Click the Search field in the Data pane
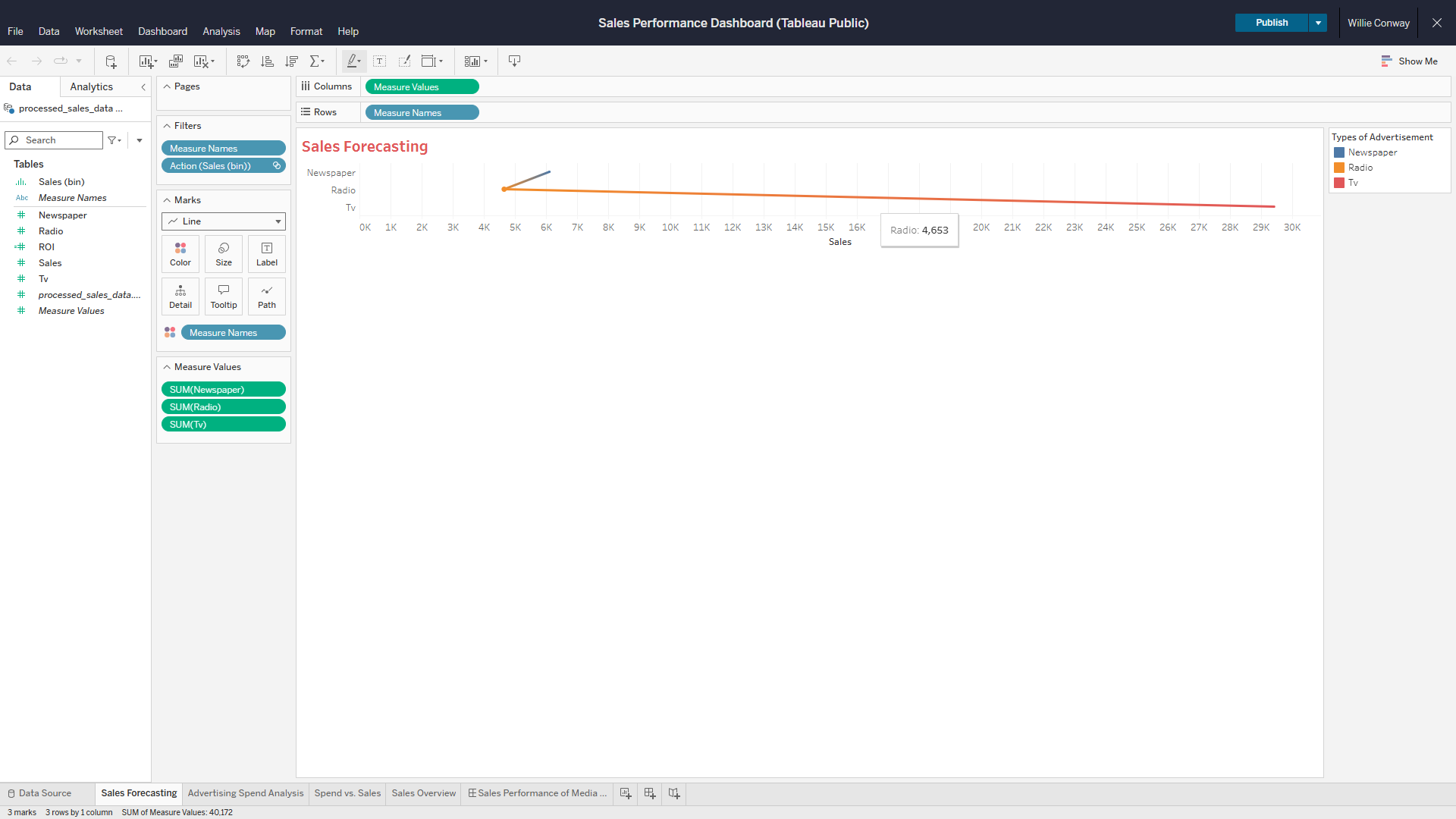The height and width of the screenshot is (819, 1456). (x=55, y=140)
